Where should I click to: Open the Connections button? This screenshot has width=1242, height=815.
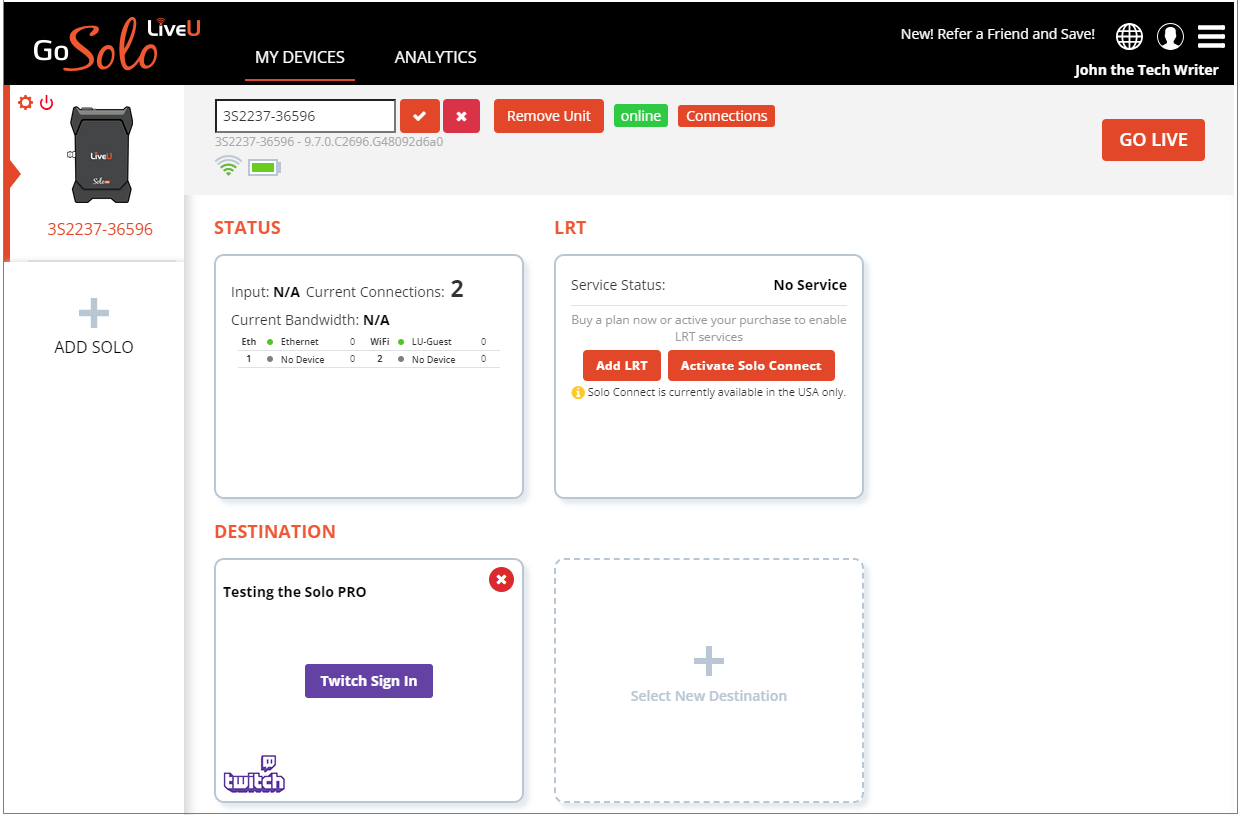(726, 116)
